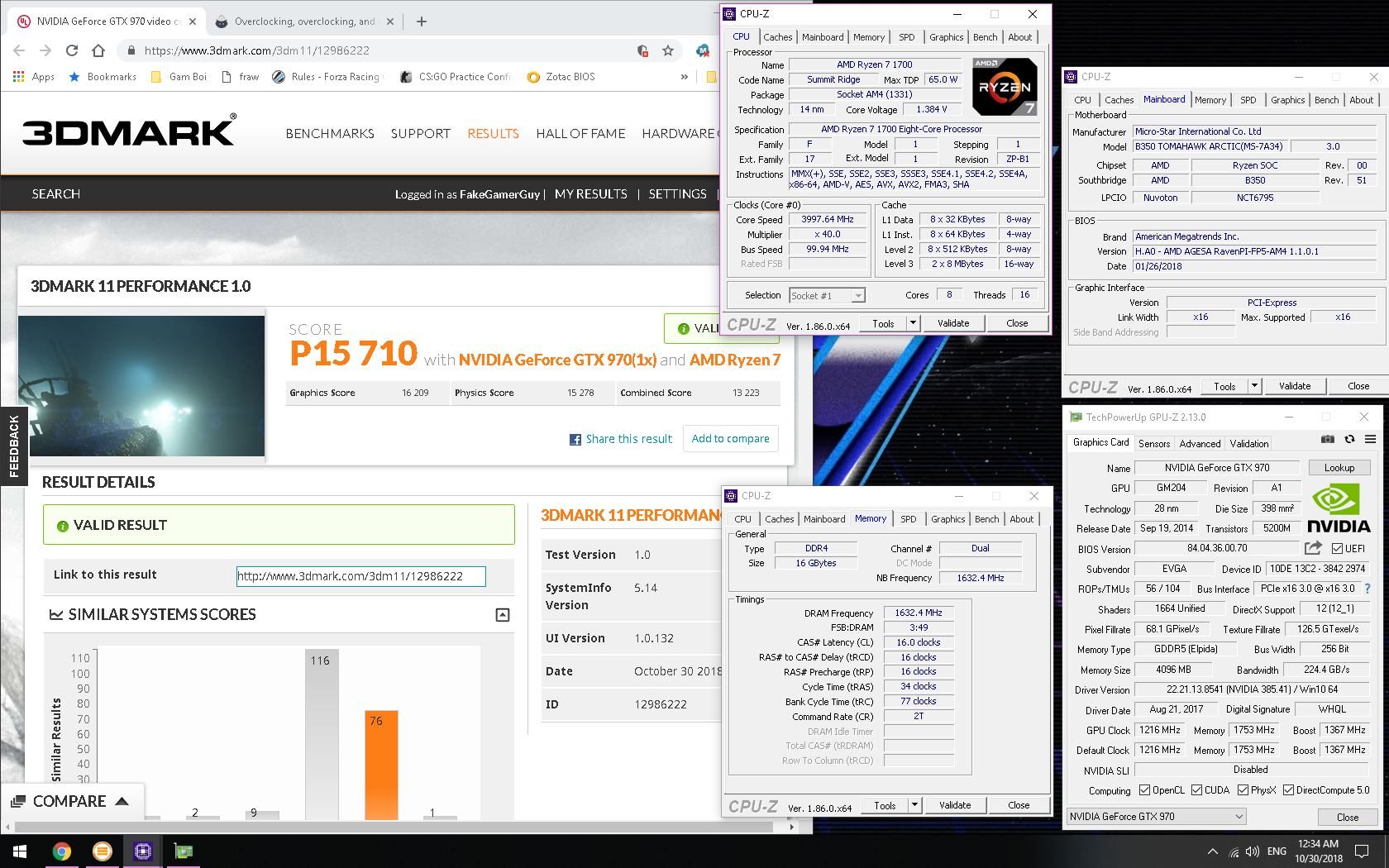Click Add to compare button
Viewport: 1389px width, 868px height.
(730, 439)
